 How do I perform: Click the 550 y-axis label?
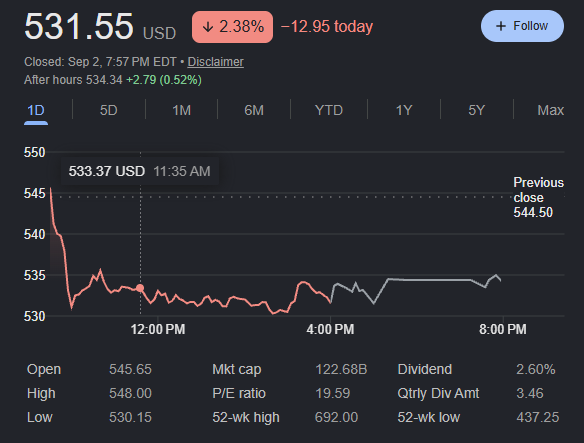click(34, 152)
